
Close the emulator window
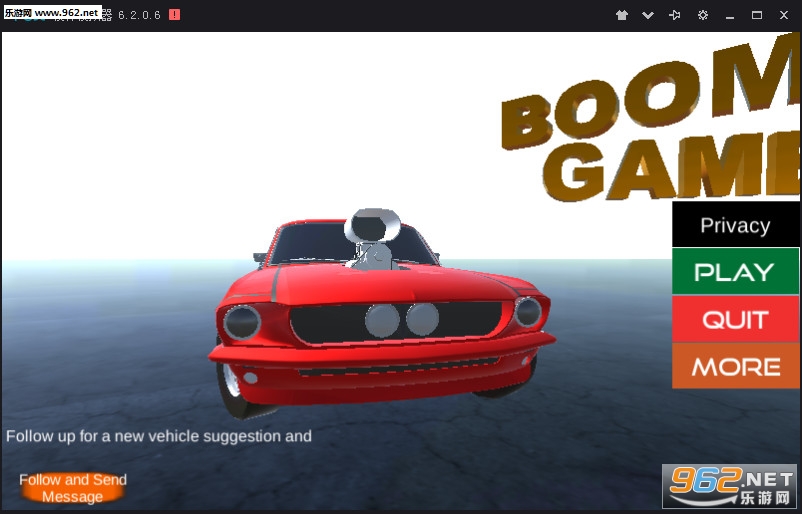click(784, 15)
